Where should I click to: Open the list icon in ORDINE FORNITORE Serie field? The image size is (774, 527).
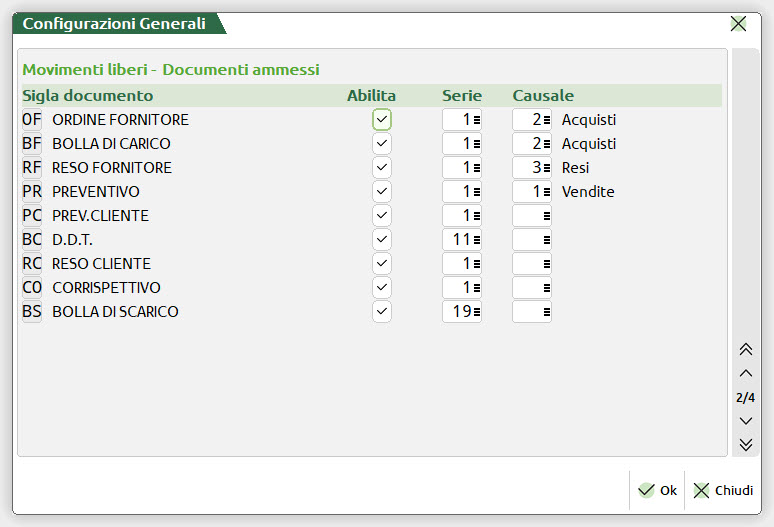(x=476, y=120)
